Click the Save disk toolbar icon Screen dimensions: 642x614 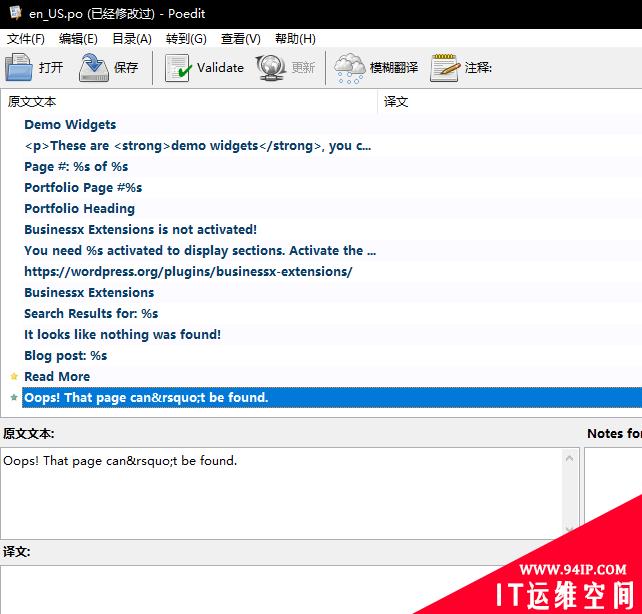coord(94,67)
